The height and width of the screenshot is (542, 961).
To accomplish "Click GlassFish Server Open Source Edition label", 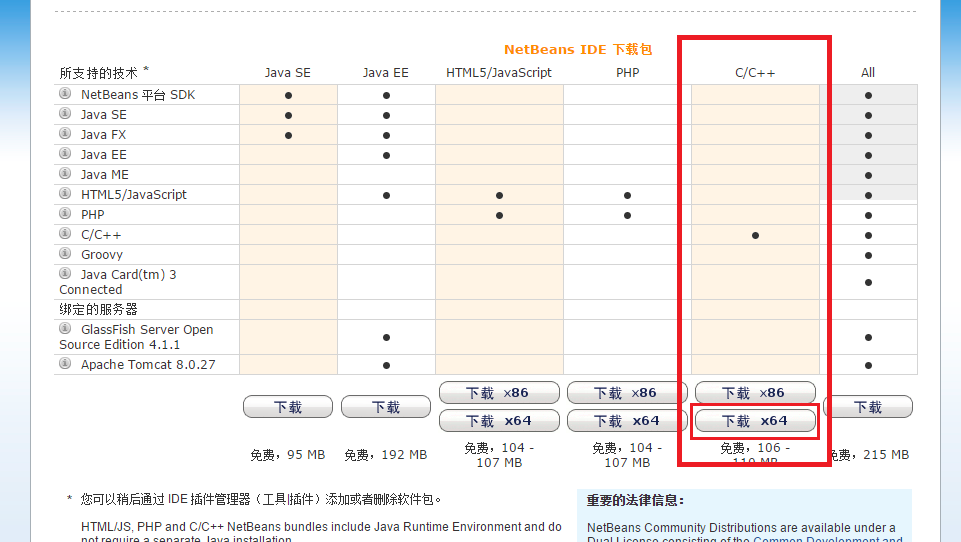I will tap(136, 337).
